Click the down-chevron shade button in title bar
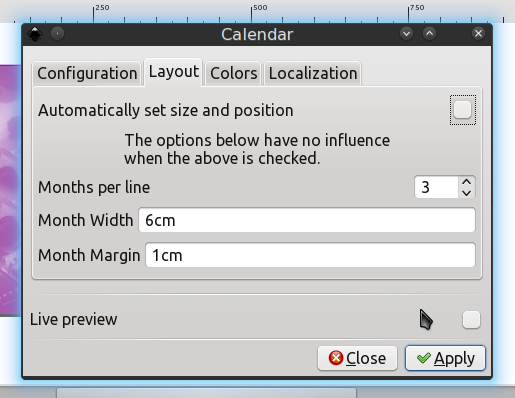Viewport: 515px width, 398px height. [x=406, y=33]
